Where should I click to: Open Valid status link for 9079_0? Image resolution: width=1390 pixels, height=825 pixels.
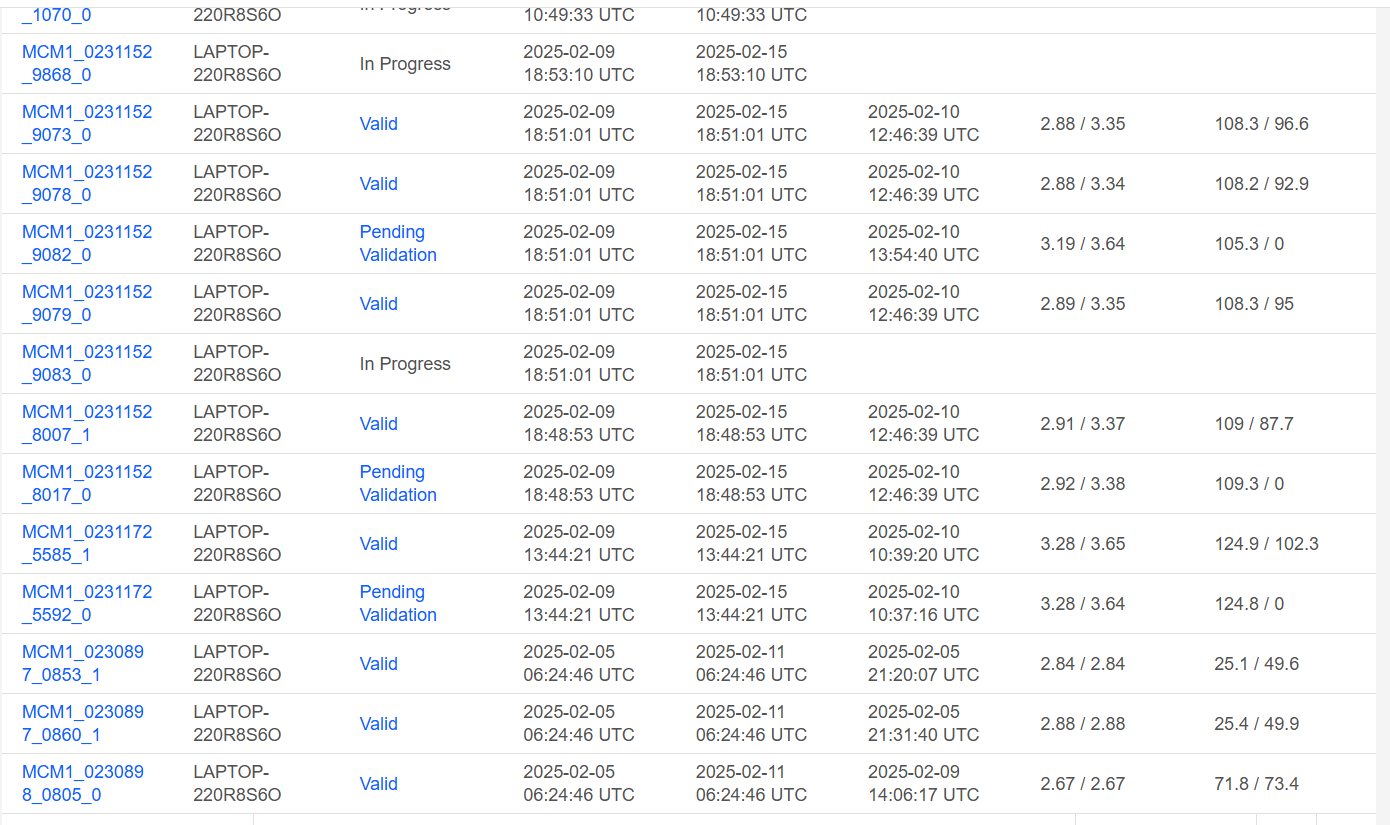[378, 304]
